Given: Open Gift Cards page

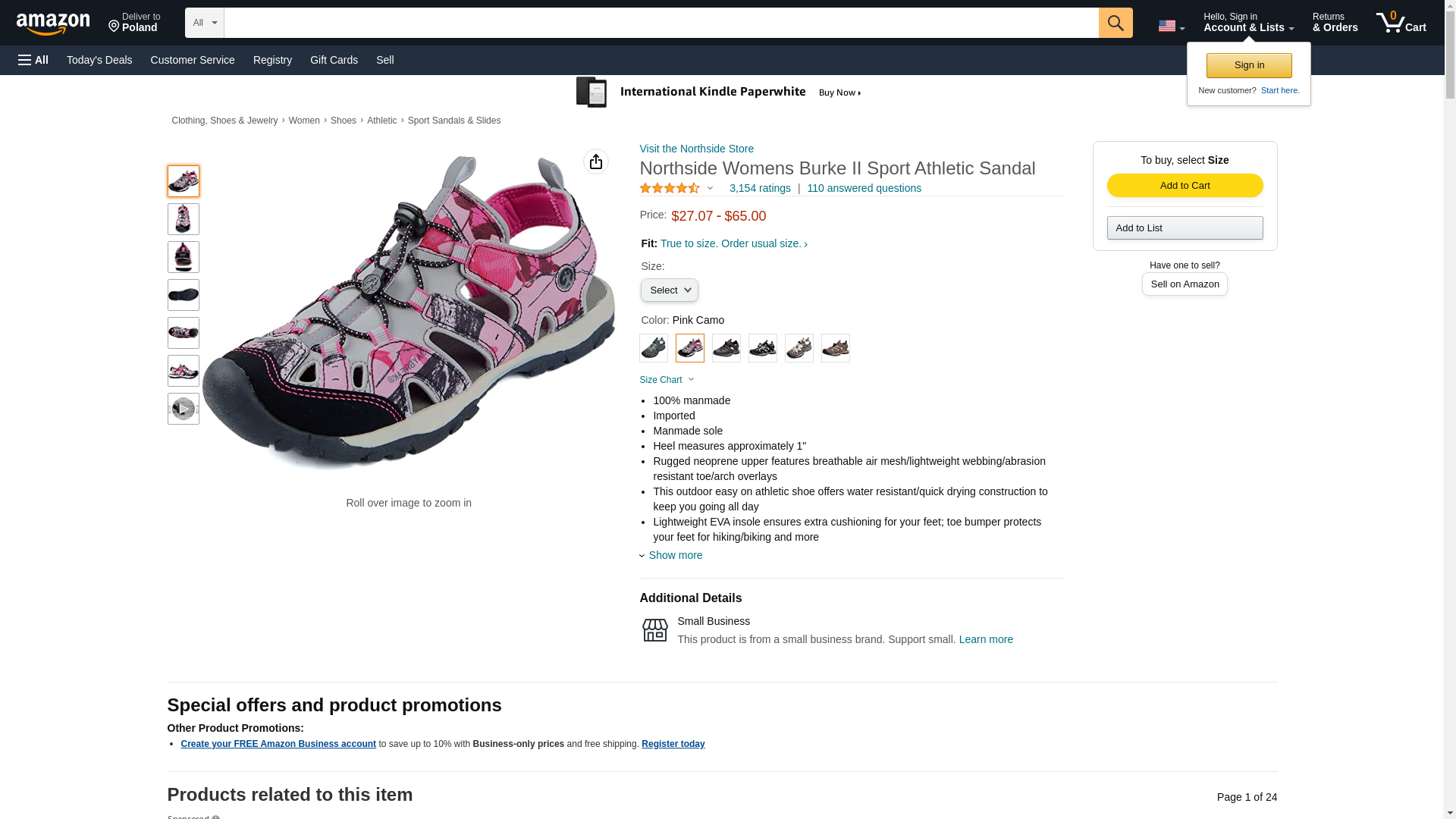Looking at the screenshot, I should click(x=334, y=60).
